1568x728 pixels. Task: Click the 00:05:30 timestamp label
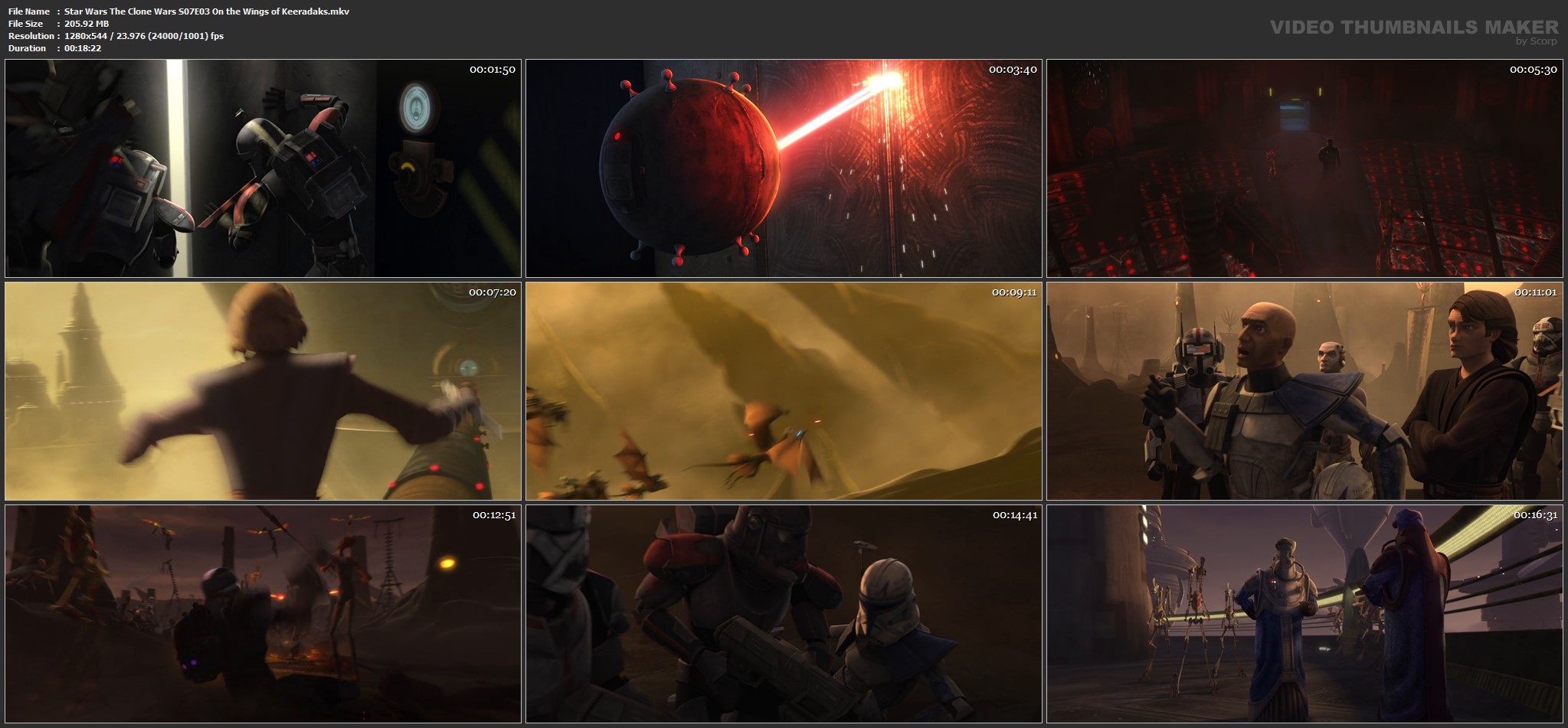pos(1534,70)
